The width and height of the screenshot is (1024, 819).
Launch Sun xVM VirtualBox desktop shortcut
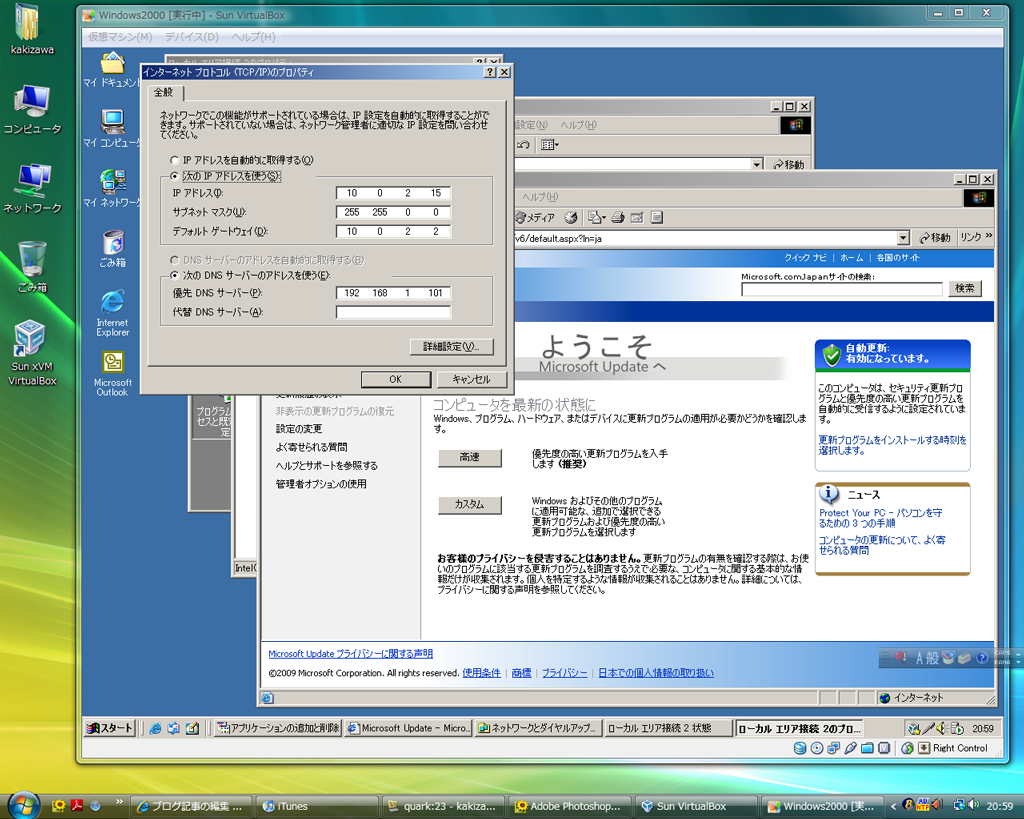(31, 353)
